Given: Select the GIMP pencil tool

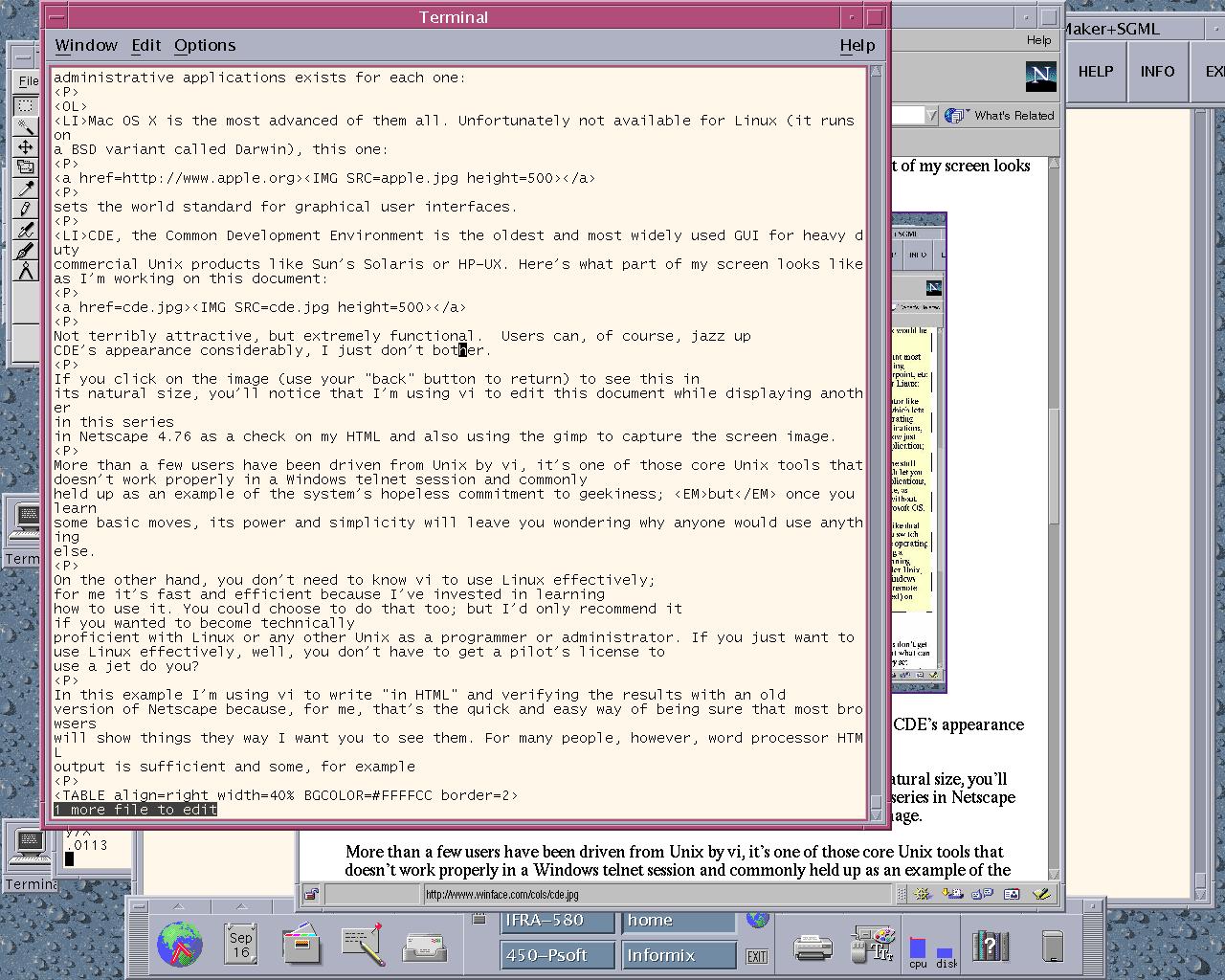Looking at the screenshot, I should tap(26, 209).
